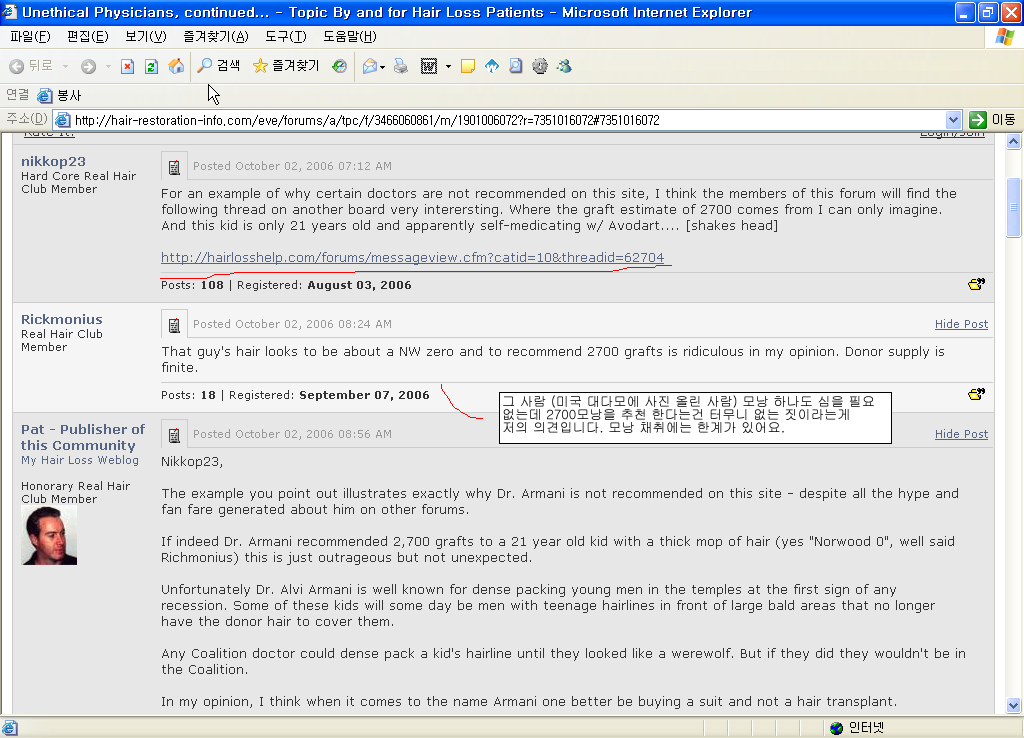Viewport: 1024px width, 738px height.
Task: Click the Stop loading toolbar icon
Action: [127, 67]
